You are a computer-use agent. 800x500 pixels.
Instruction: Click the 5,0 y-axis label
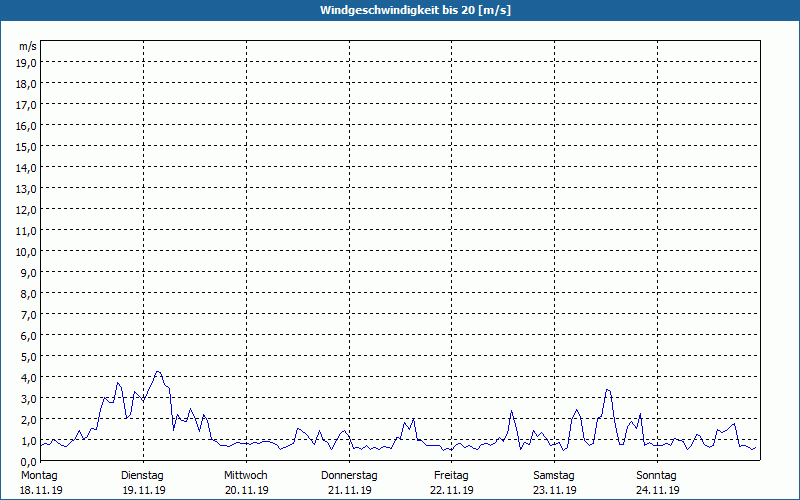pos(29,357)
